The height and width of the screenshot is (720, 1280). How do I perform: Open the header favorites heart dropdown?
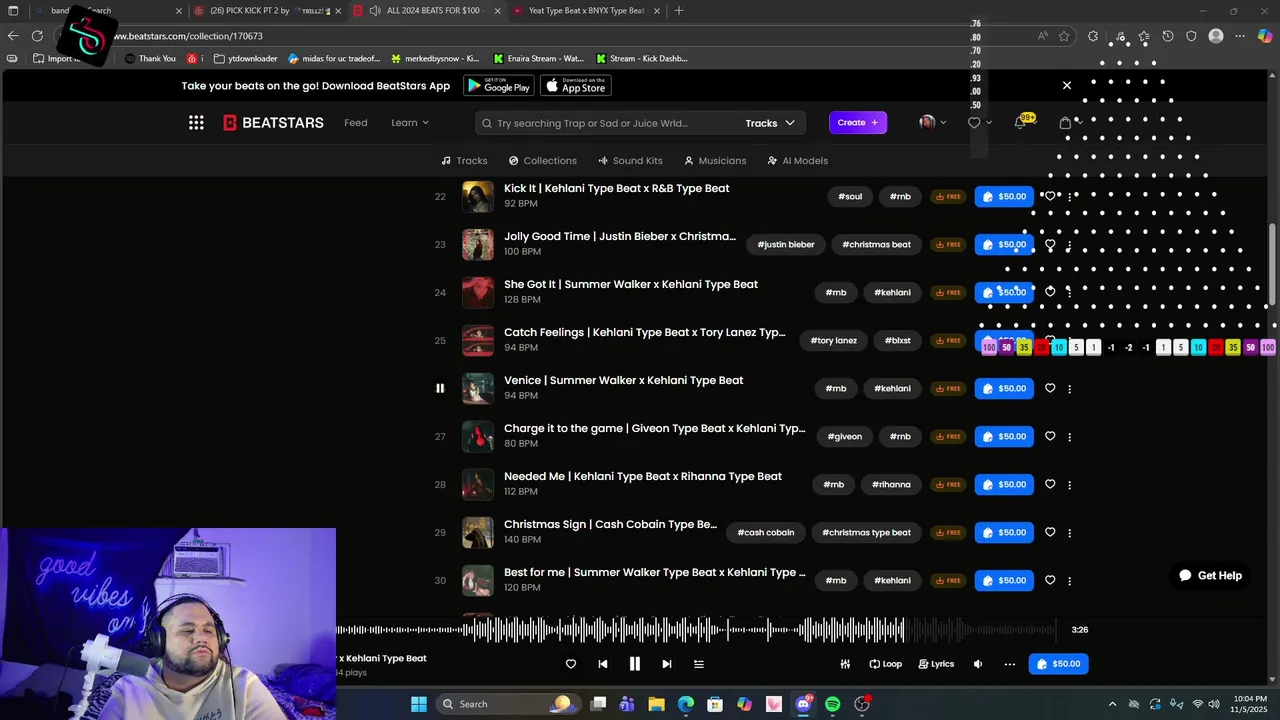click(x=980, y=123)
